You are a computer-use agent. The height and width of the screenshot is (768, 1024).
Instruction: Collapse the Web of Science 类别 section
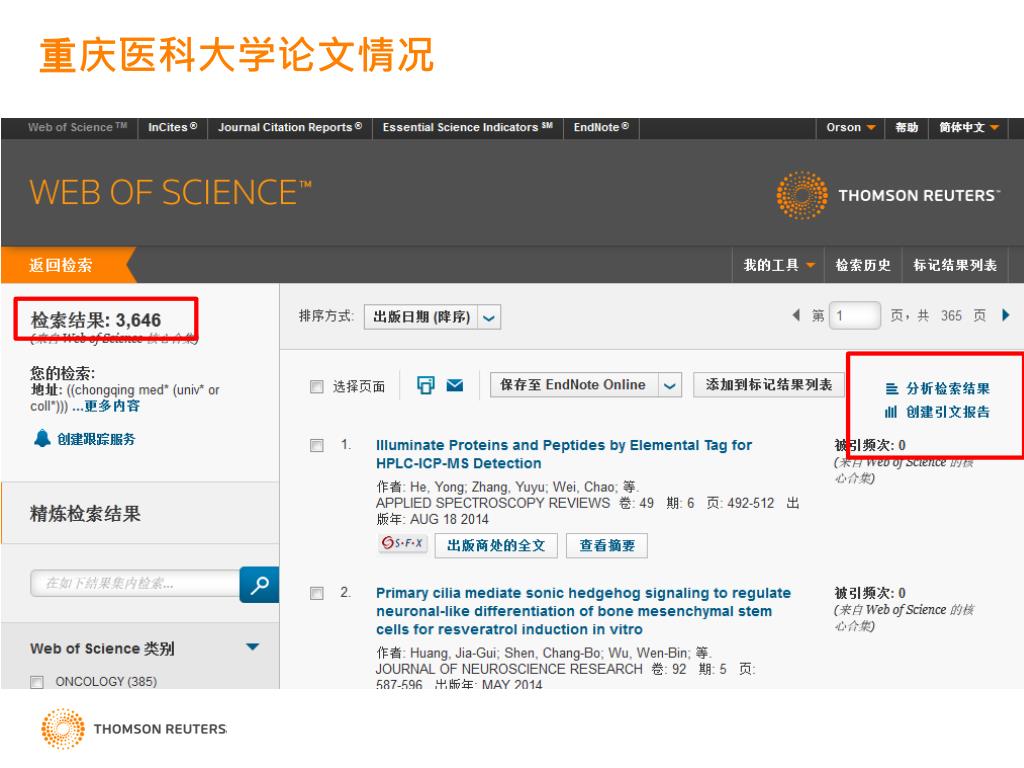(x=253, y=647)
